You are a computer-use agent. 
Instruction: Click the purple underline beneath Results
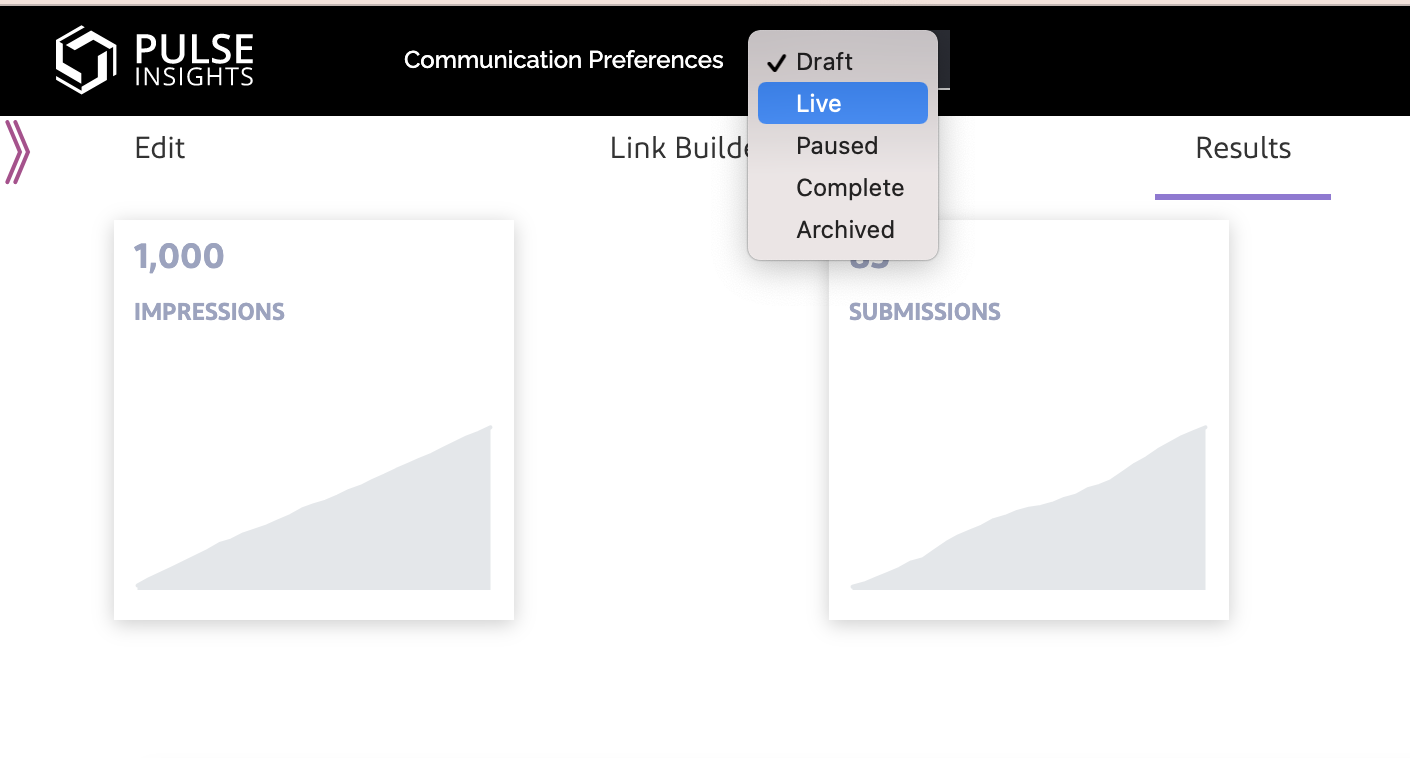click(x=1242, y=196)
